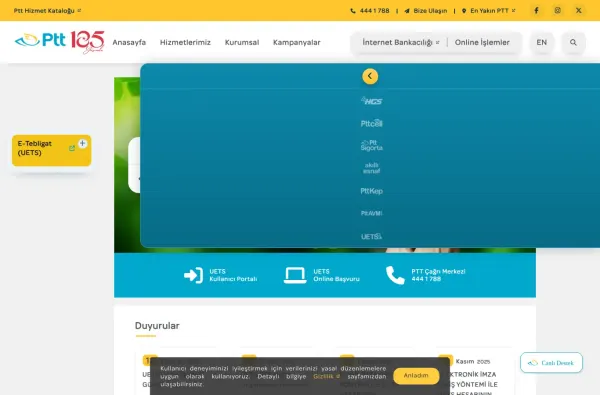Open the Facebook icon in top bar
Viewport: 600px width, 395px height.
536,11
